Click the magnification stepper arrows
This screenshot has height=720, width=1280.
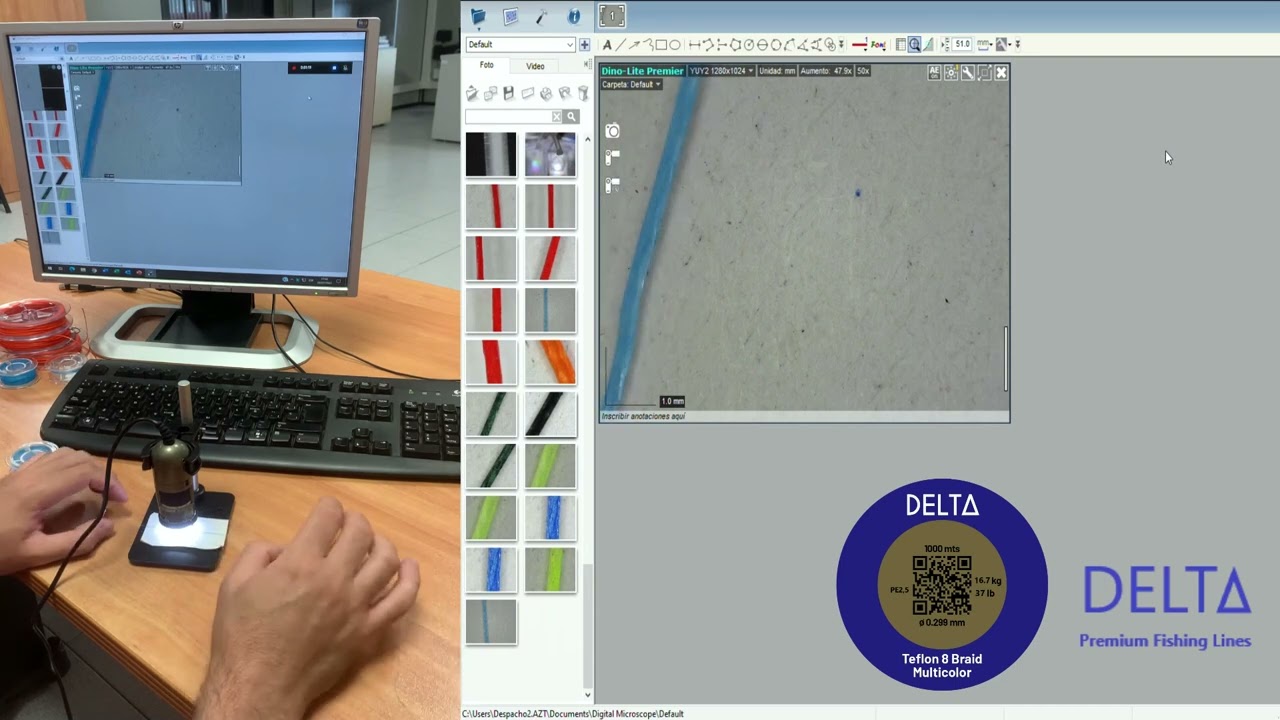(x=944, y=44)
